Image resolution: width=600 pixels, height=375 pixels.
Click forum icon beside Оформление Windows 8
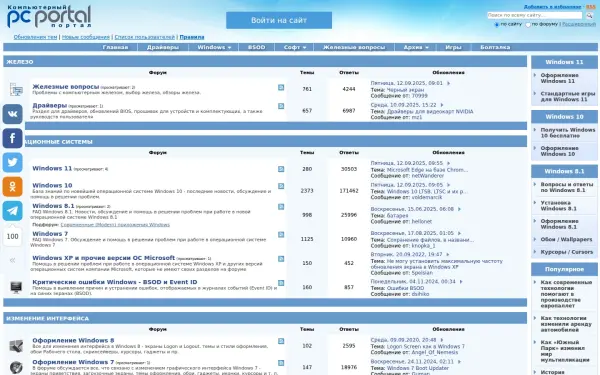tap(16, 346)
